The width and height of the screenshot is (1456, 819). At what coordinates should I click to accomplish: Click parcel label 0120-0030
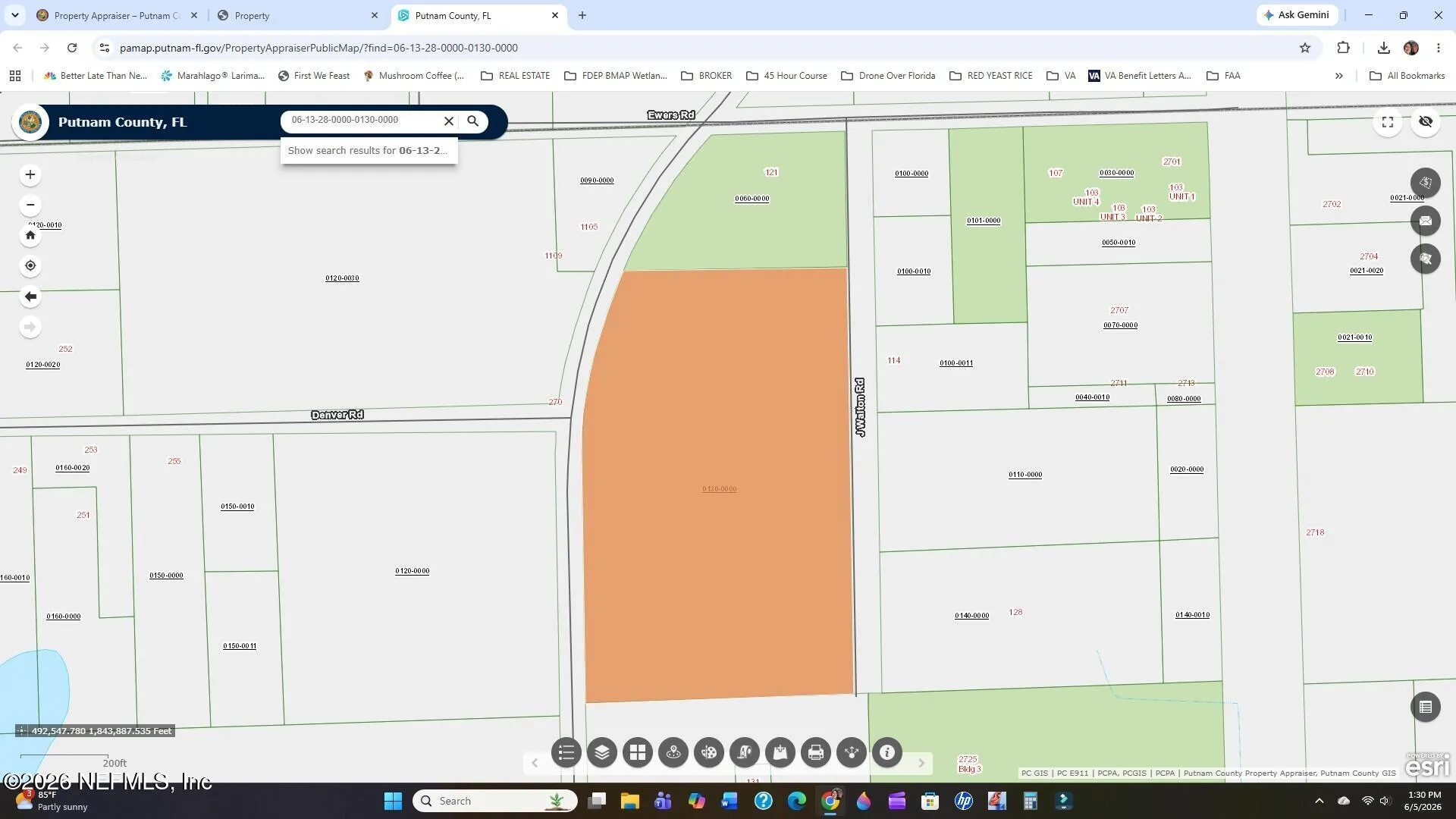click(342, 278)
